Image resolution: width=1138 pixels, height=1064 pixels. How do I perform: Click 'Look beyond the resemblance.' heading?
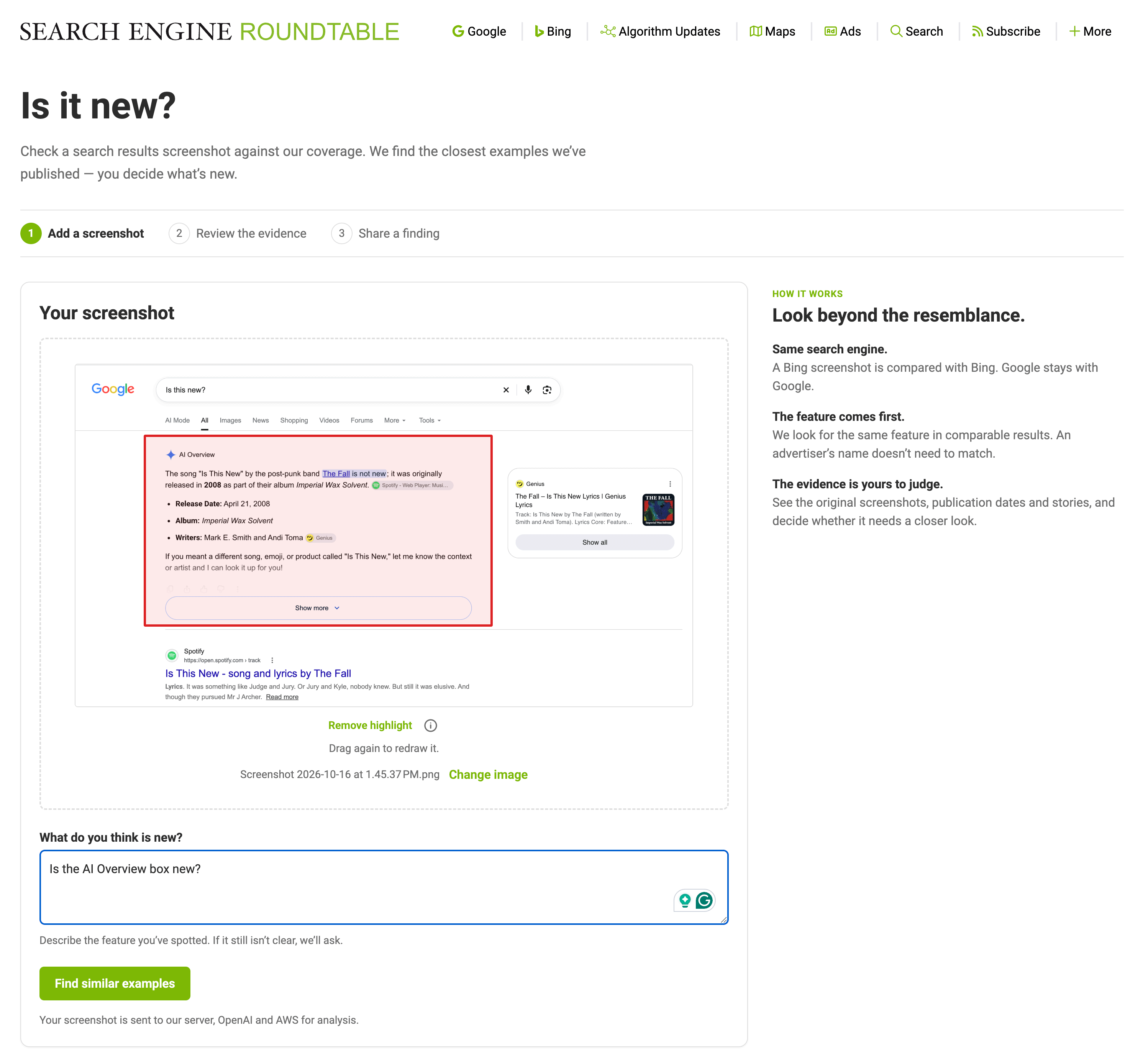pos(898,315)
